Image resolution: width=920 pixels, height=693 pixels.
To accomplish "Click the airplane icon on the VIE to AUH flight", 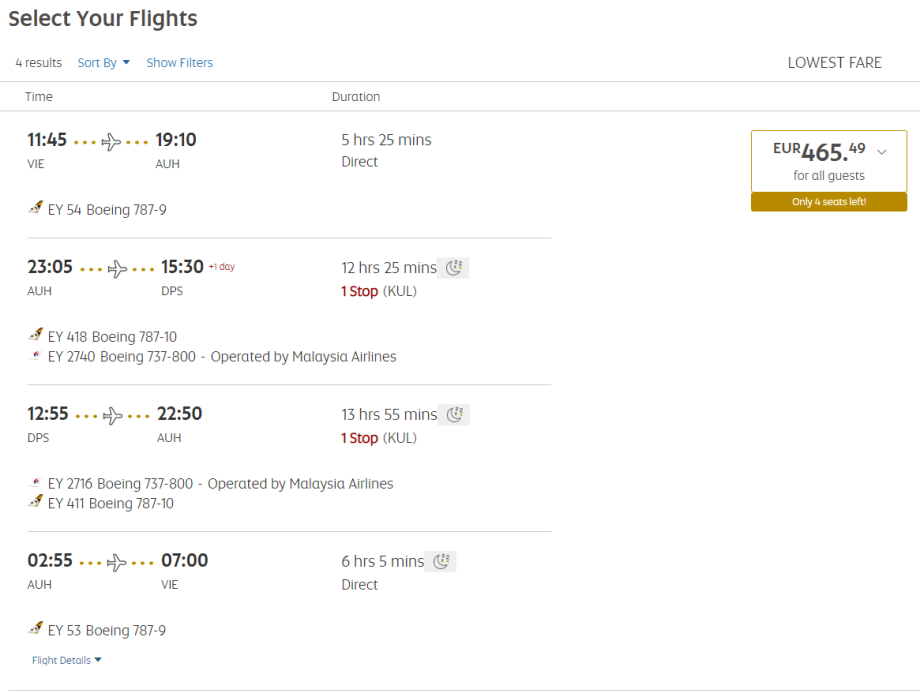I will [x=111, y=142].
